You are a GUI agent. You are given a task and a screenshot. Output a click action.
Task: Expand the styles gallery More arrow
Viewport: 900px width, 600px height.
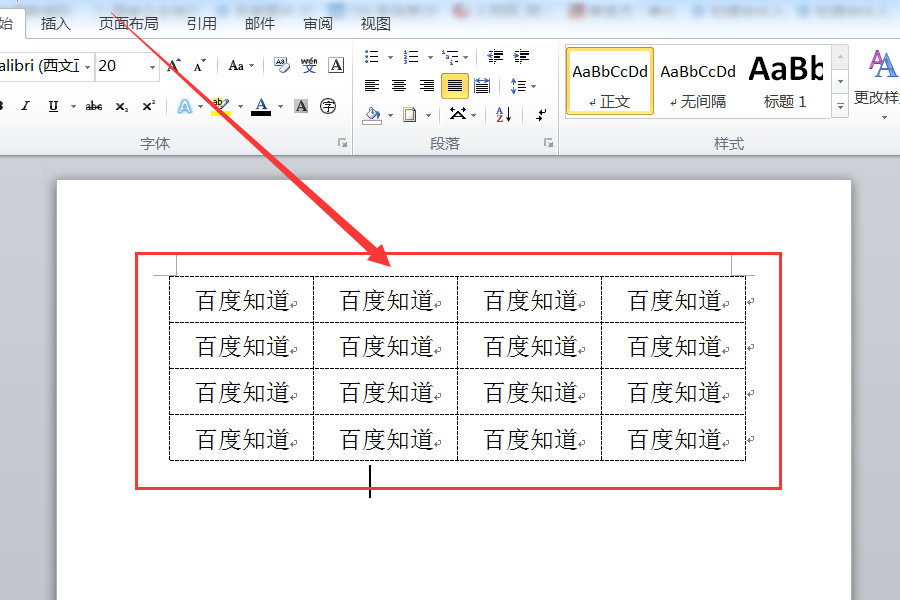point(840,106)
